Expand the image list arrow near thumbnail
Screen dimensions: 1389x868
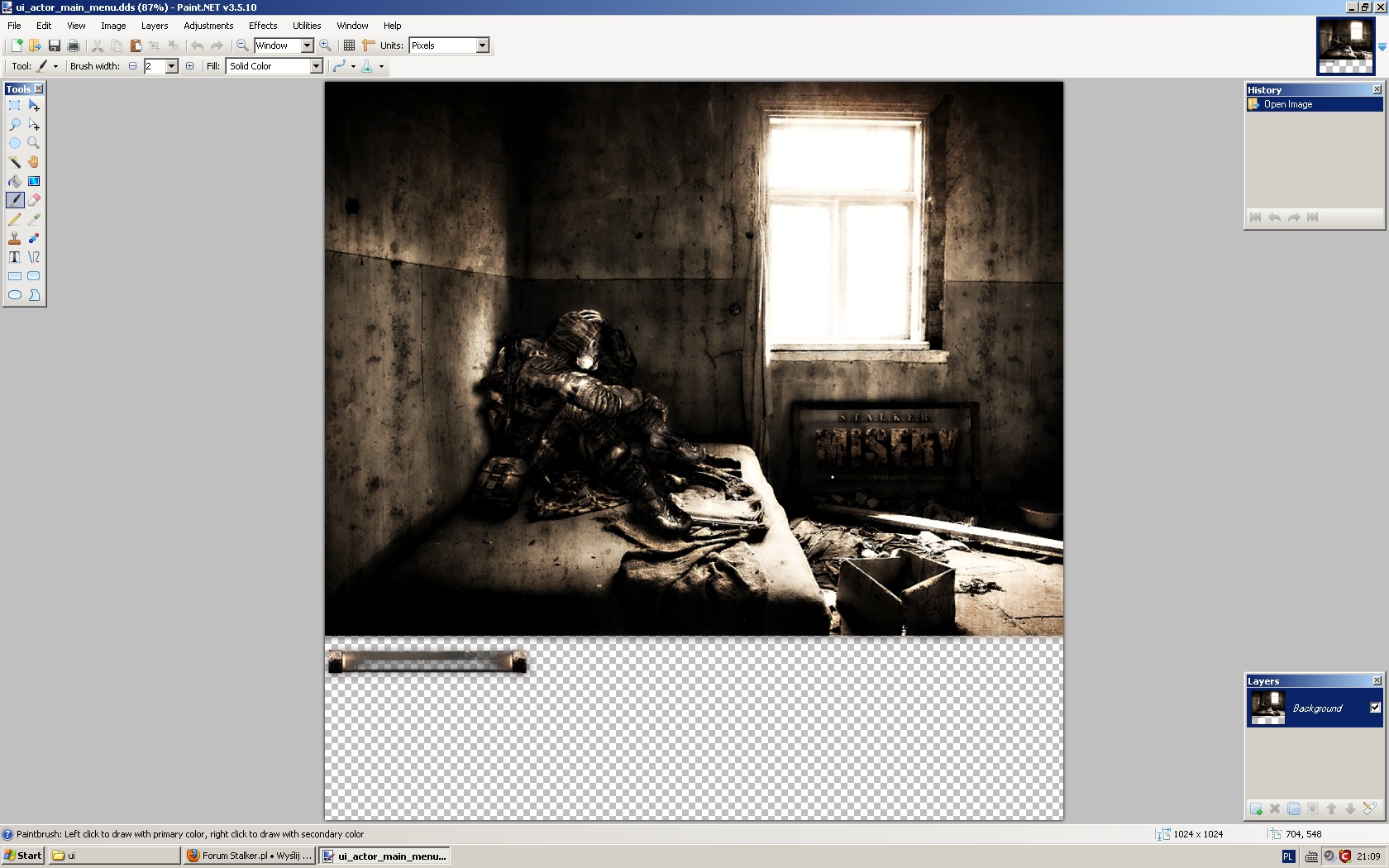[x=1382, y=47]
